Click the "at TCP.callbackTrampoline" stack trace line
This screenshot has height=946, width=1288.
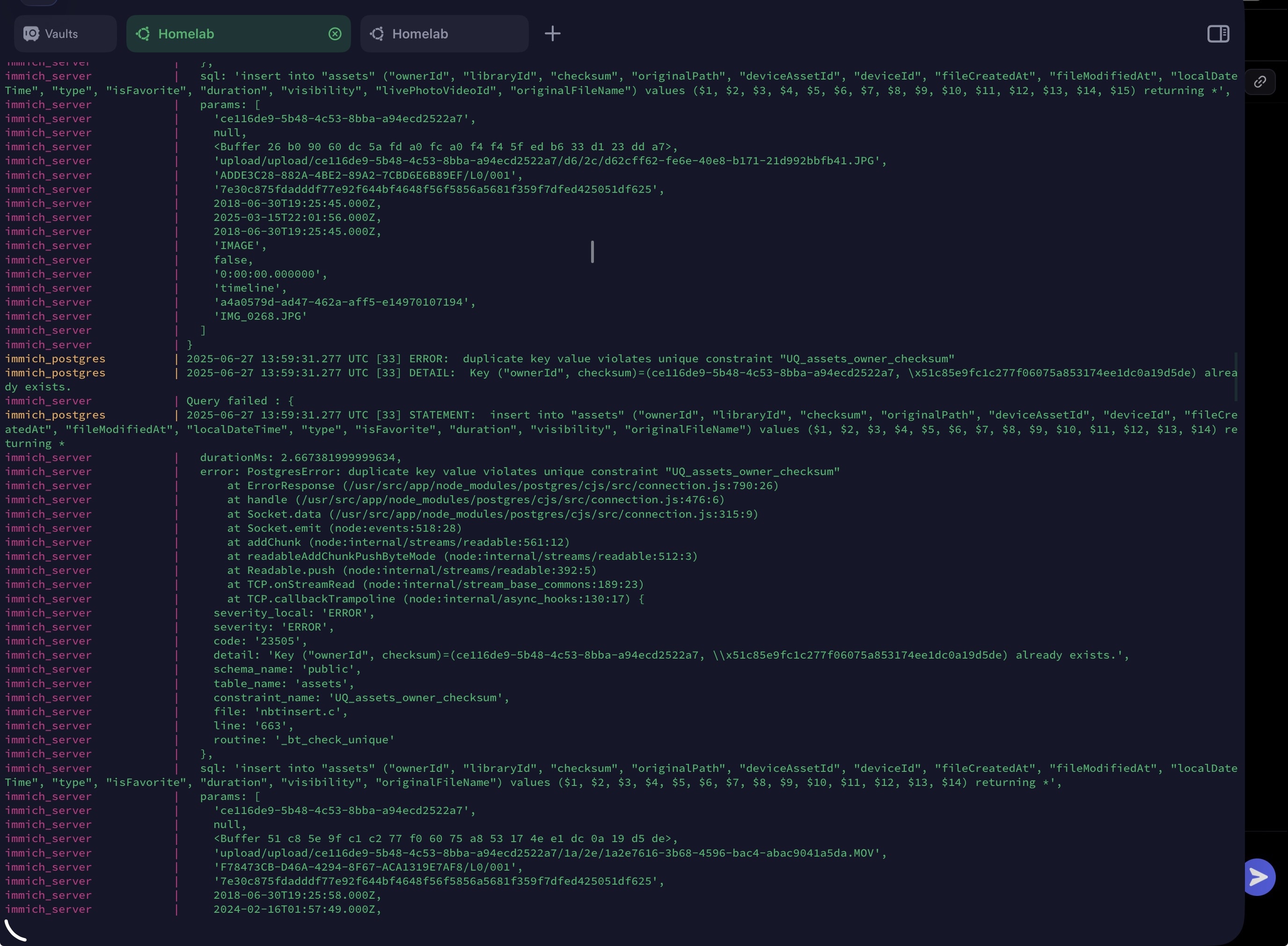(x=436, y=598)
